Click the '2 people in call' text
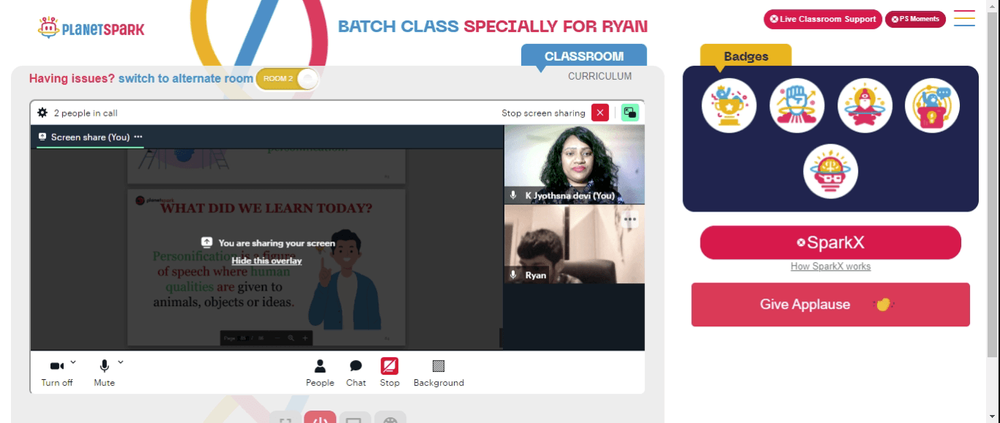This screenshot has height=423, width=1000. (85, 113)
